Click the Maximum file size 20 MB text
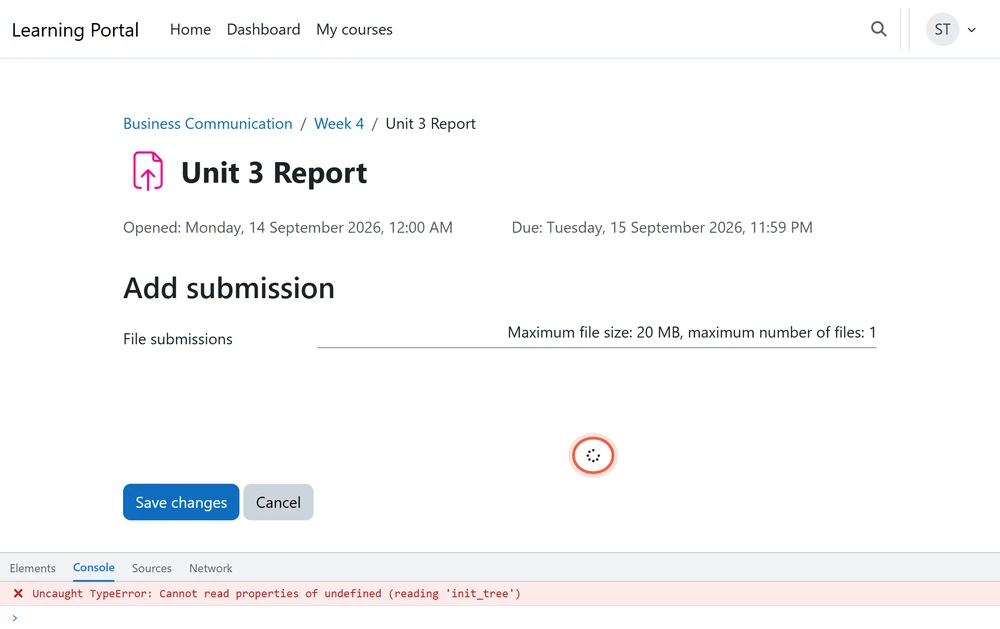This screenshot has width=1000, height=629. tap(692, 332)
